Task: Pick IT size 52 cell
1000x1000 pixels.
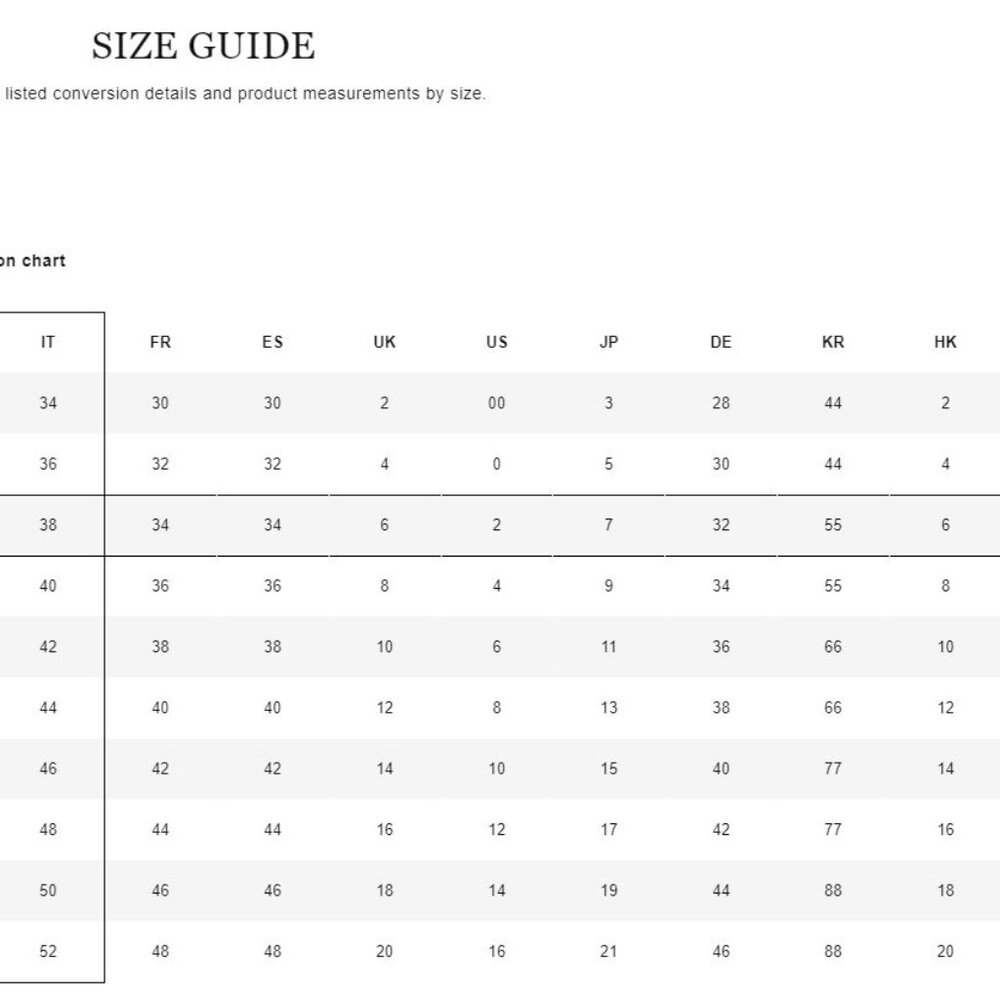Action: 48,952
